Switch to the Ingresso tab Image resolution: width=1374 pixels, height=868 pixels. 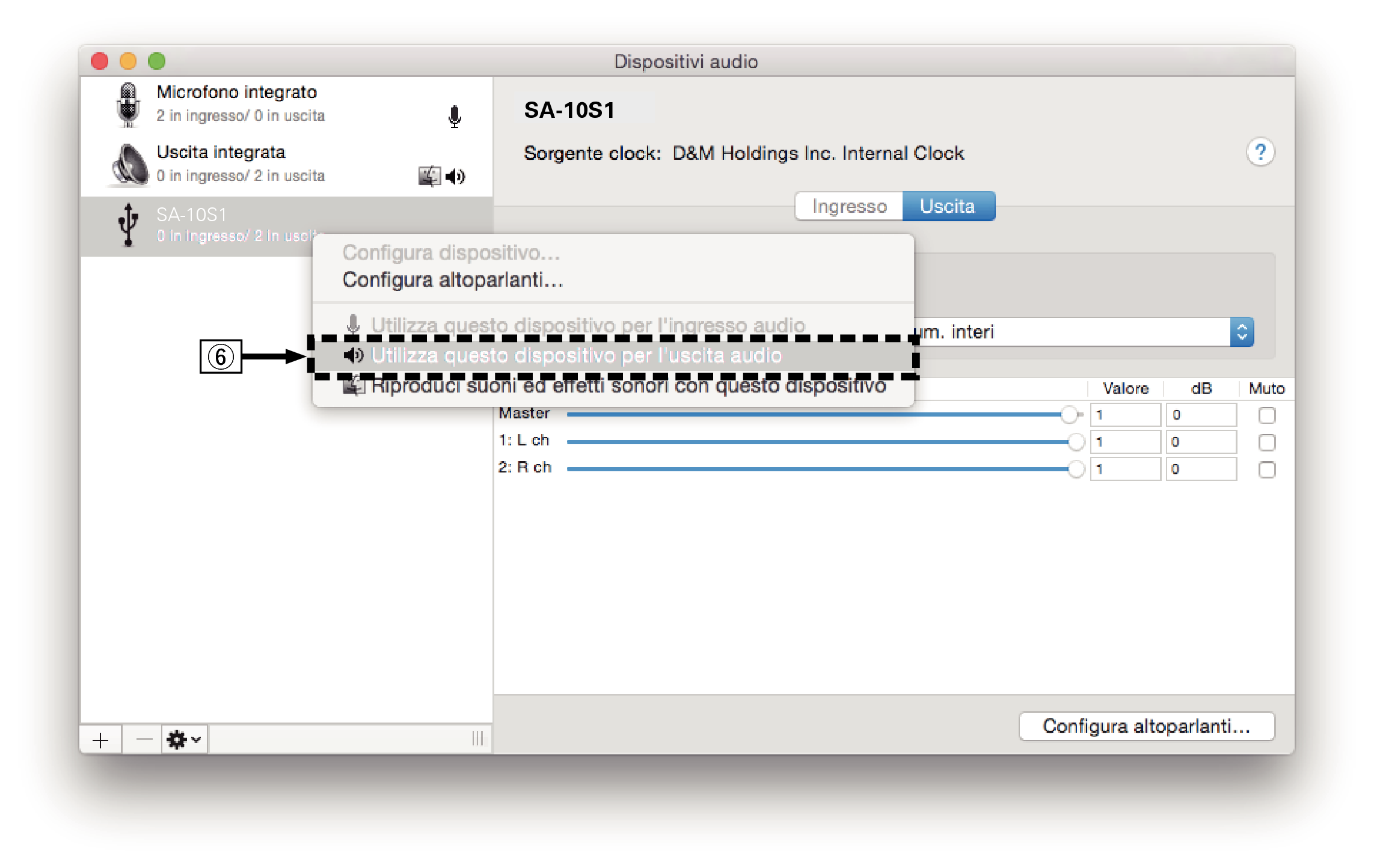click(x=849, y=206)
